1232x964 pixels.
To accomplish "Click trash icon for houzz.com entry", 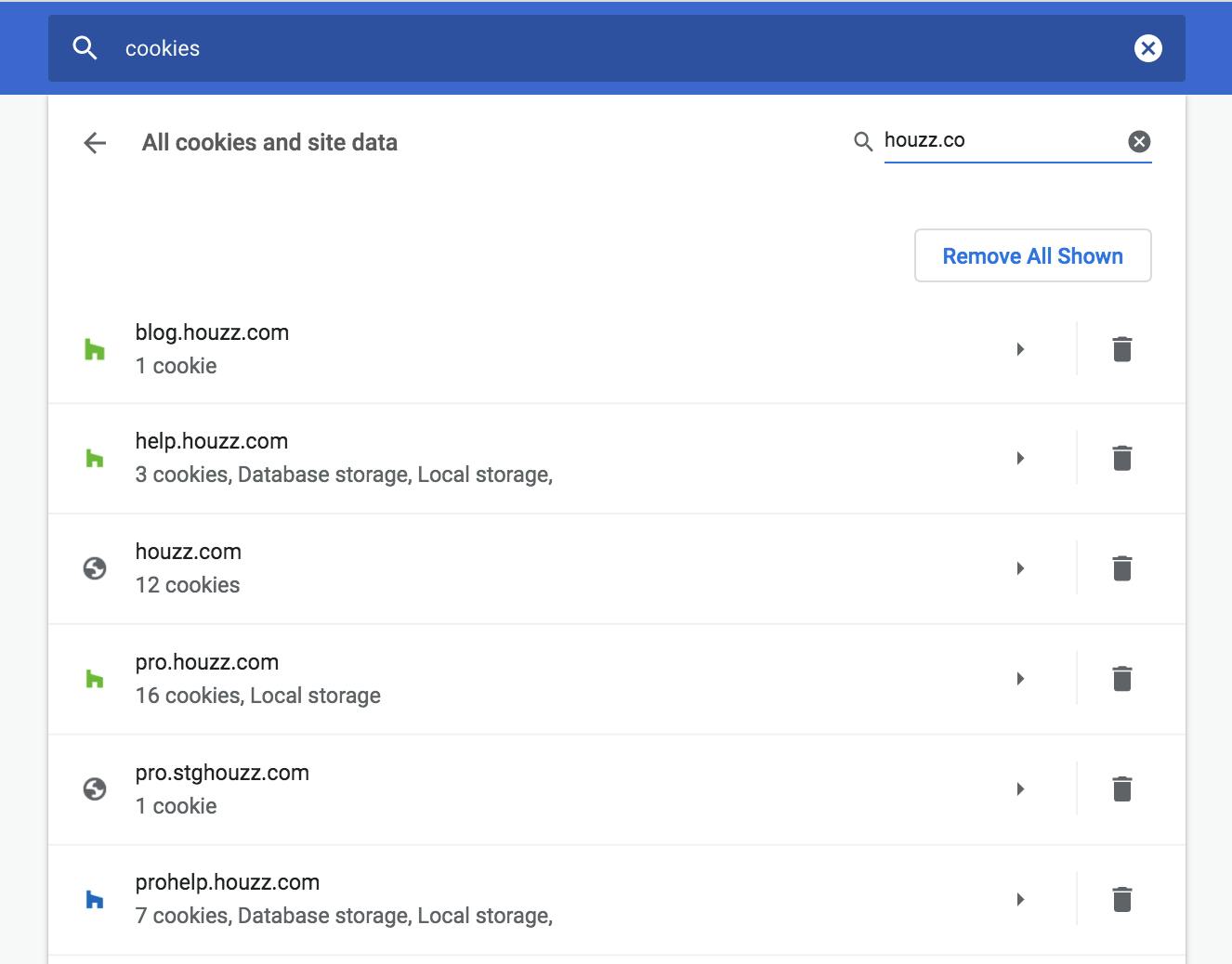I will coord(1121,568).
